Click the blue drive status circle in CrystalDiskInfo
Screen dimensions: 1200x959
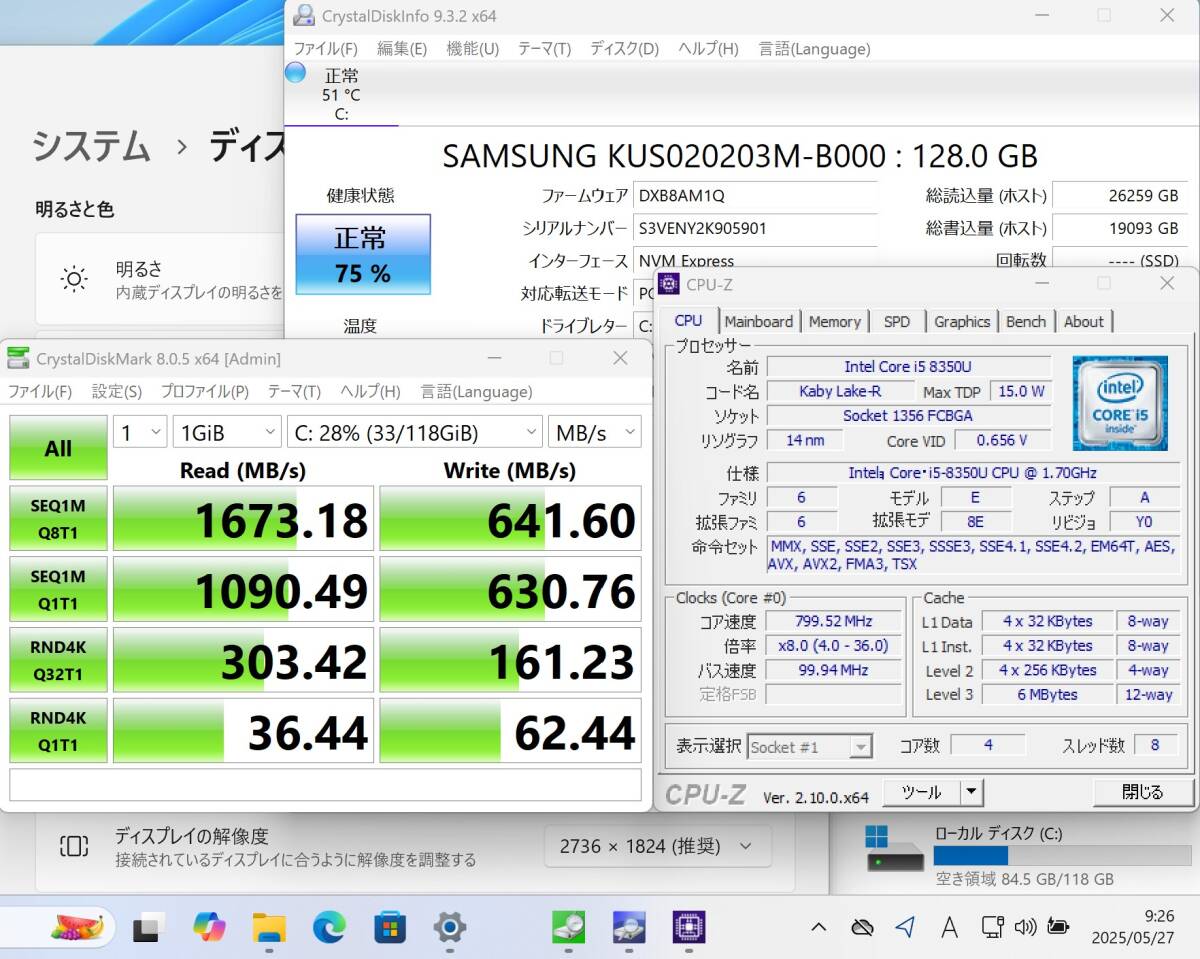tap(295, 73)
